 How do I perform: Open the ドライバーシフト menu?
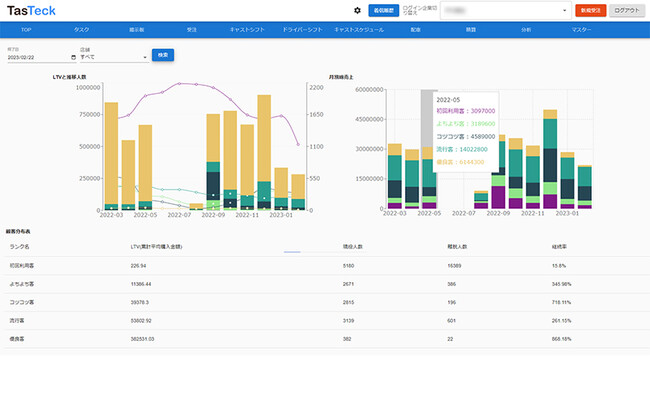[301, 32]
